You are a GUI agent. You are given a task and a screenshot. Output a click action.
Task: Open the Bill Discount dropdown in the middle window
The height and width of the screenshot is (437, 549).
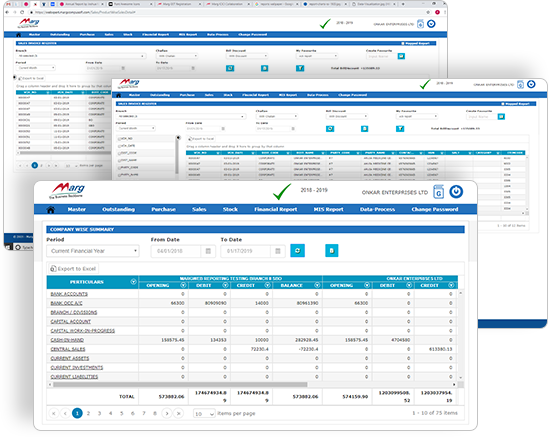coord(347,116)
